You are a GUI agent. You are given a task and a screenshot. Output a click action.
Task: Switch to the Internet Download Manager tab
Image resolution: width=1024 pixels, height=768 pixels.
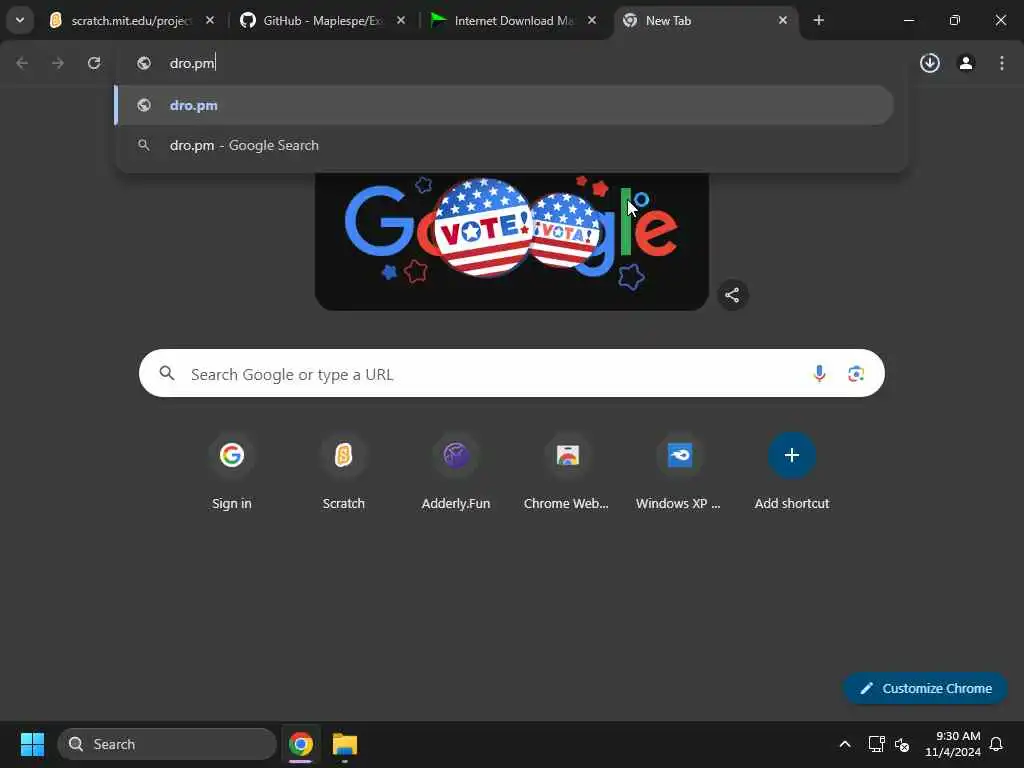[x=513, y=21]
